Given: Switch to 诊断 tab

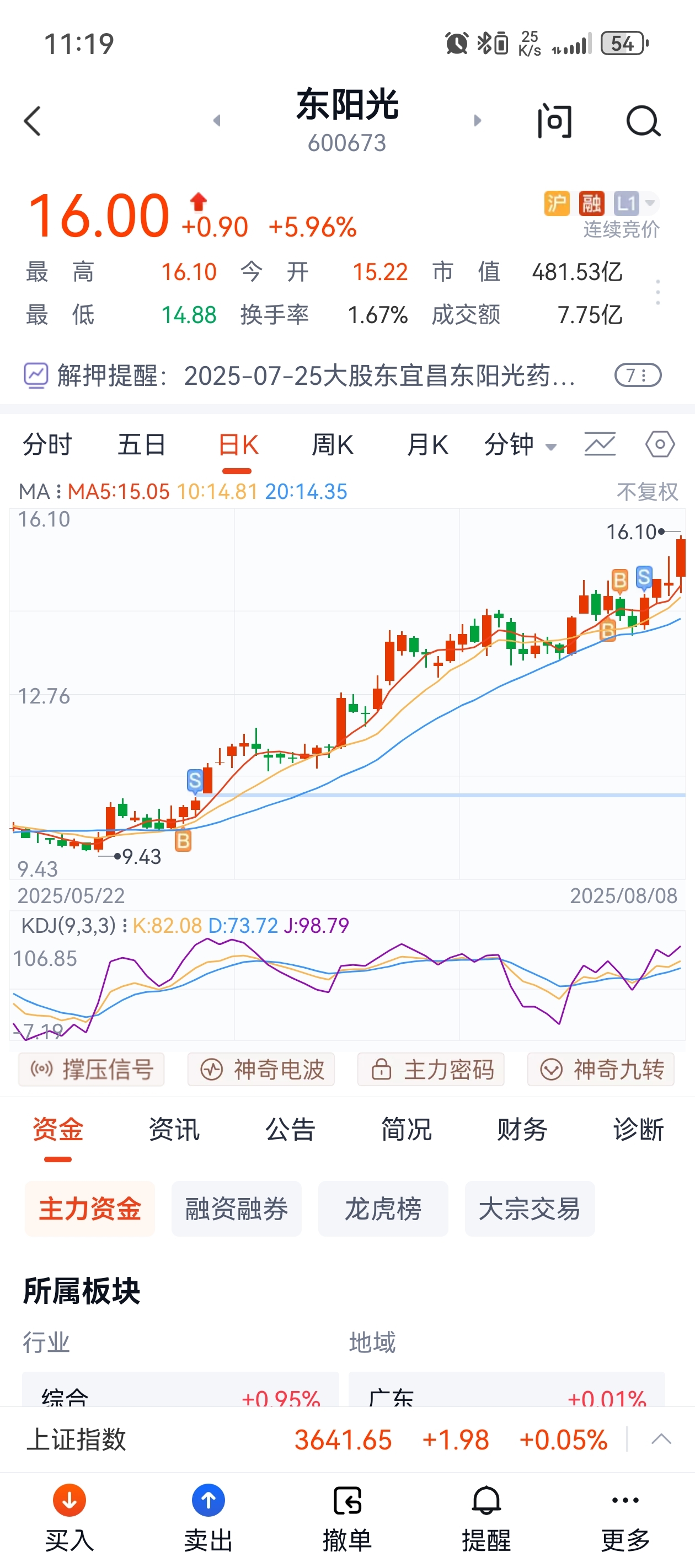Looking at the screenshot, I should click(x=638, y=1130).
